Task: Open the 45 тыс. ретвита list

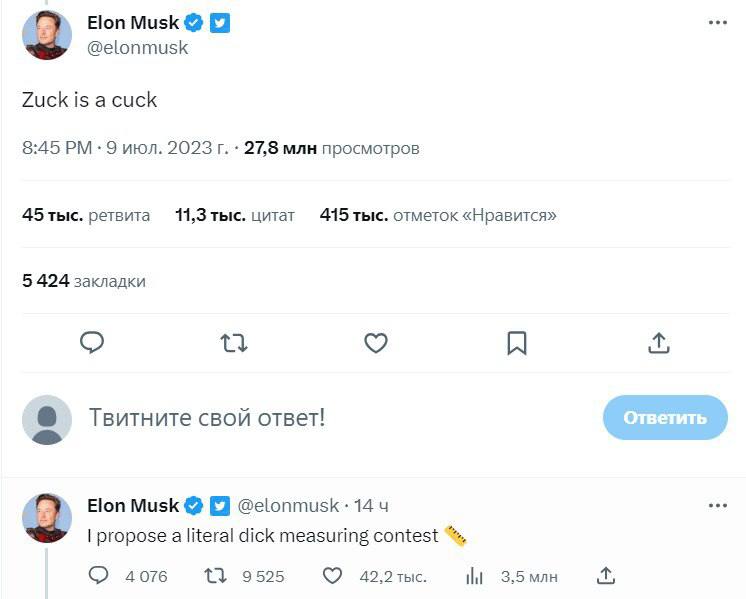Action: tap(86, 215)
